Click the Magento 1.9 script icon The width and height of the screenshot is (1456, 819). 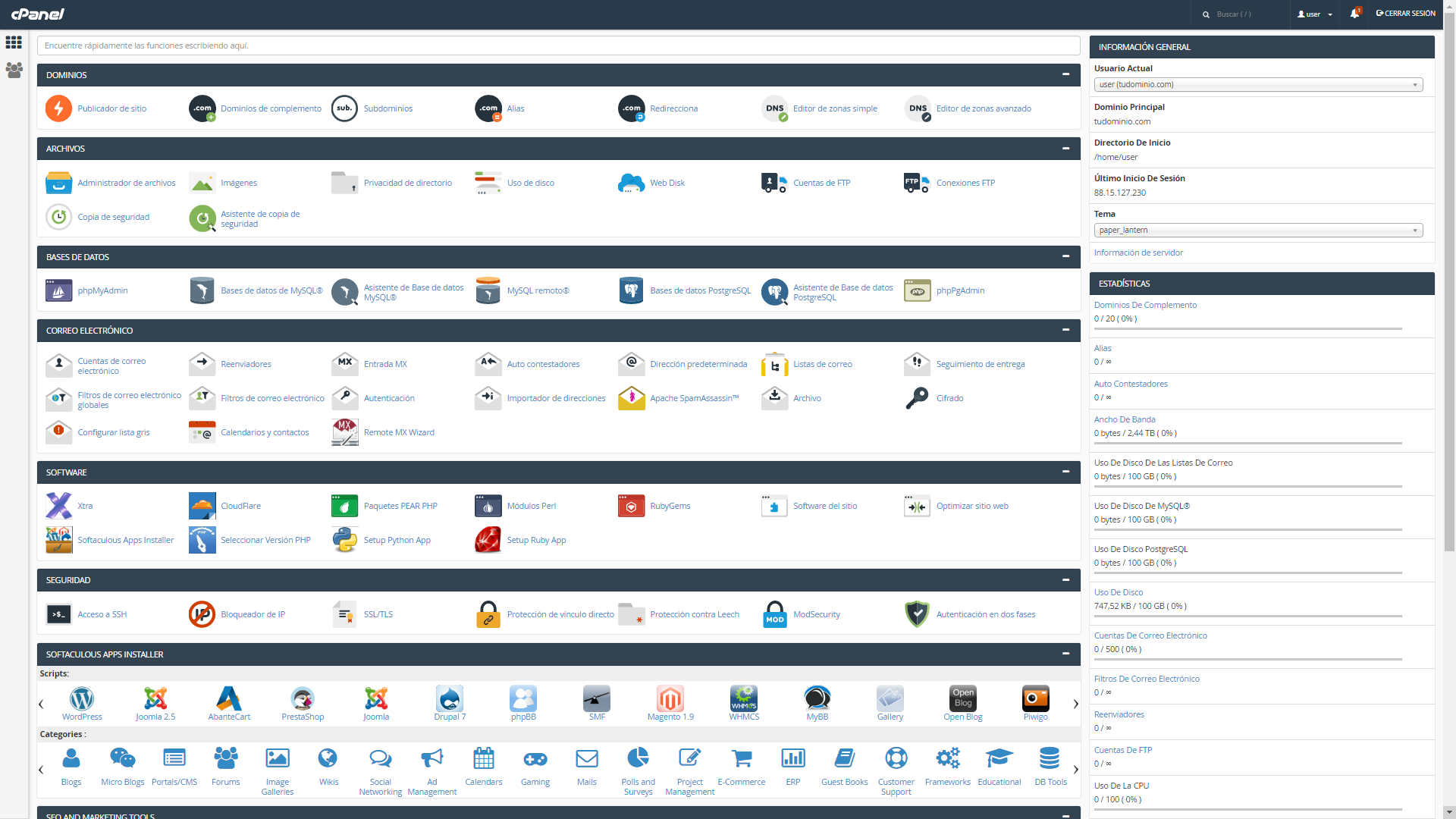click(x=670, y=698)
